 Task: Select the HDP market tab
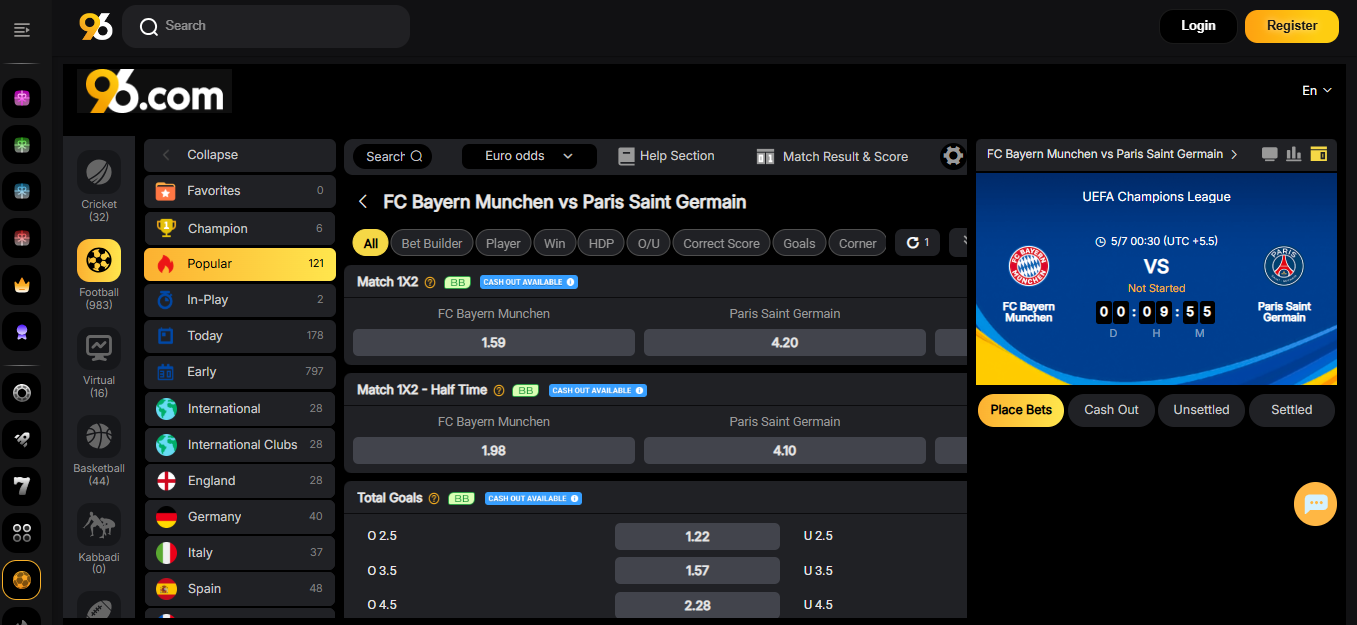coord(601,243)
